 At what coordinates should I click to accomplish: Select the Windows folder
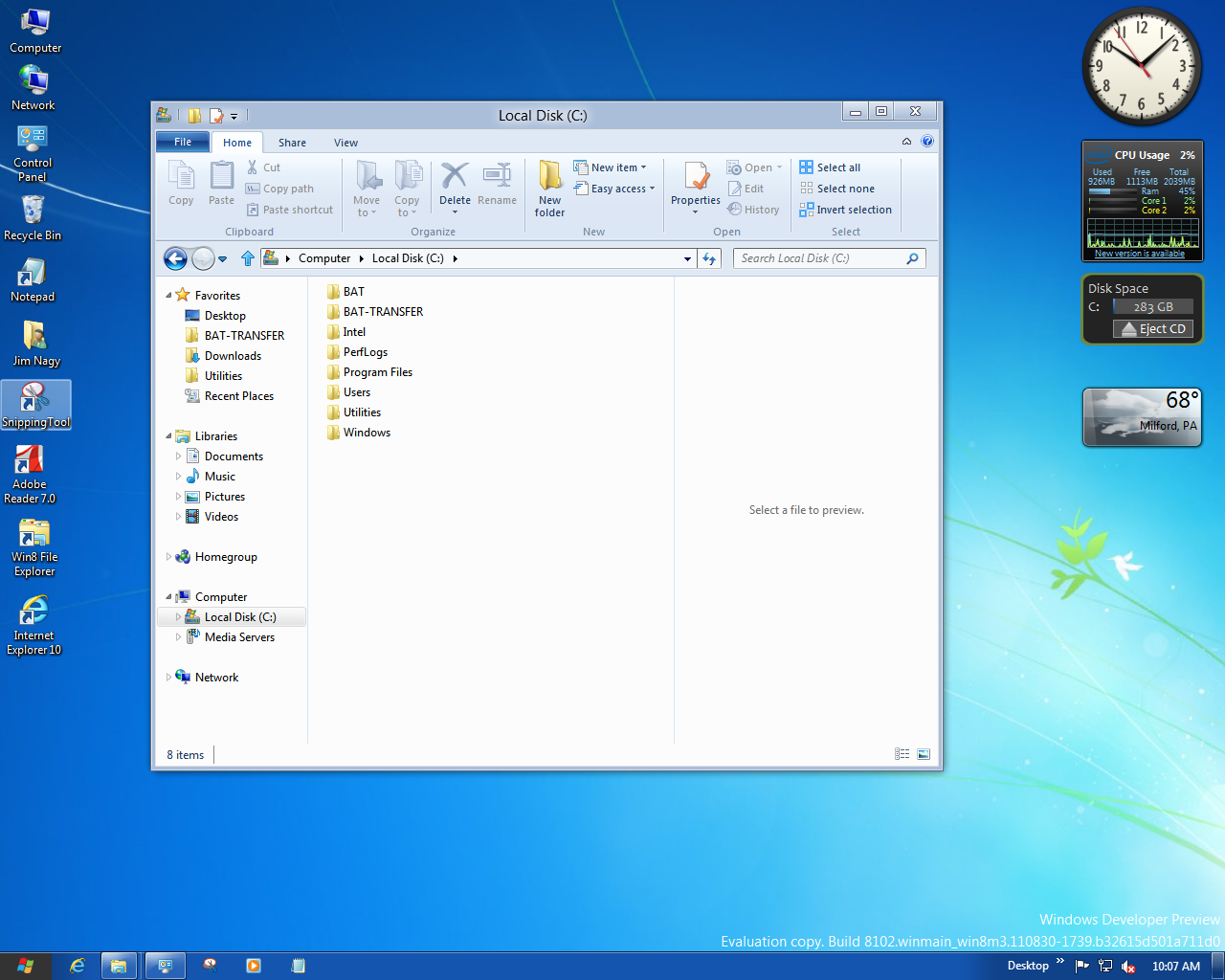pyautogui.click(x=358, y=433)
